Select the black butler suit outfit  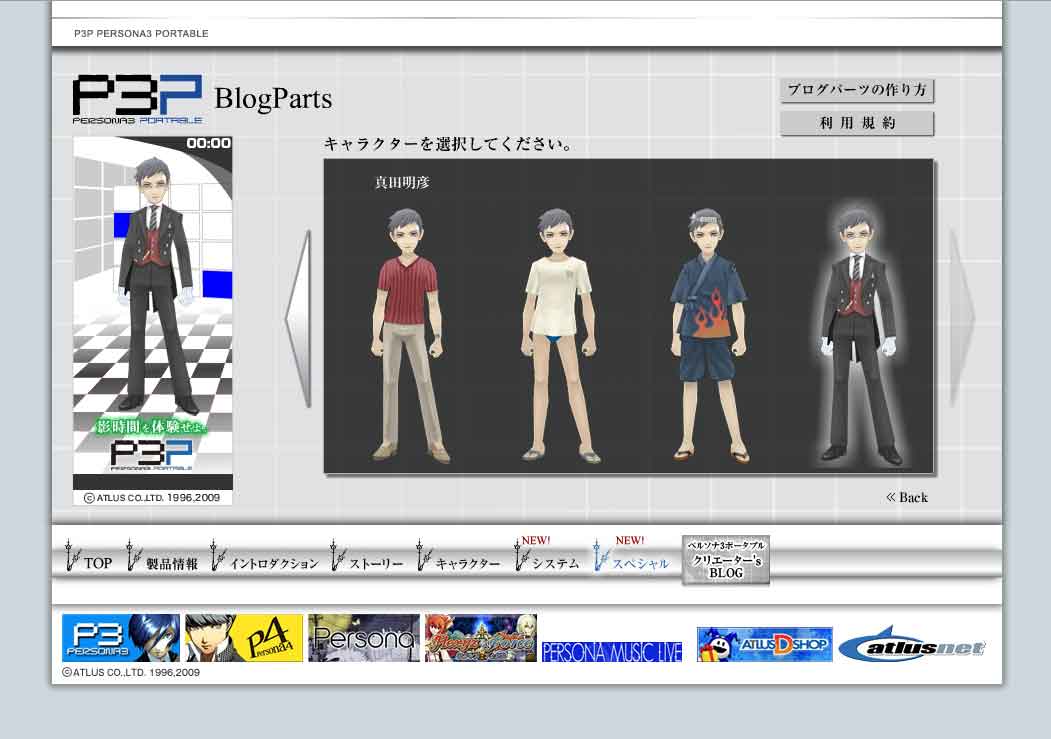tap(859, 335)
